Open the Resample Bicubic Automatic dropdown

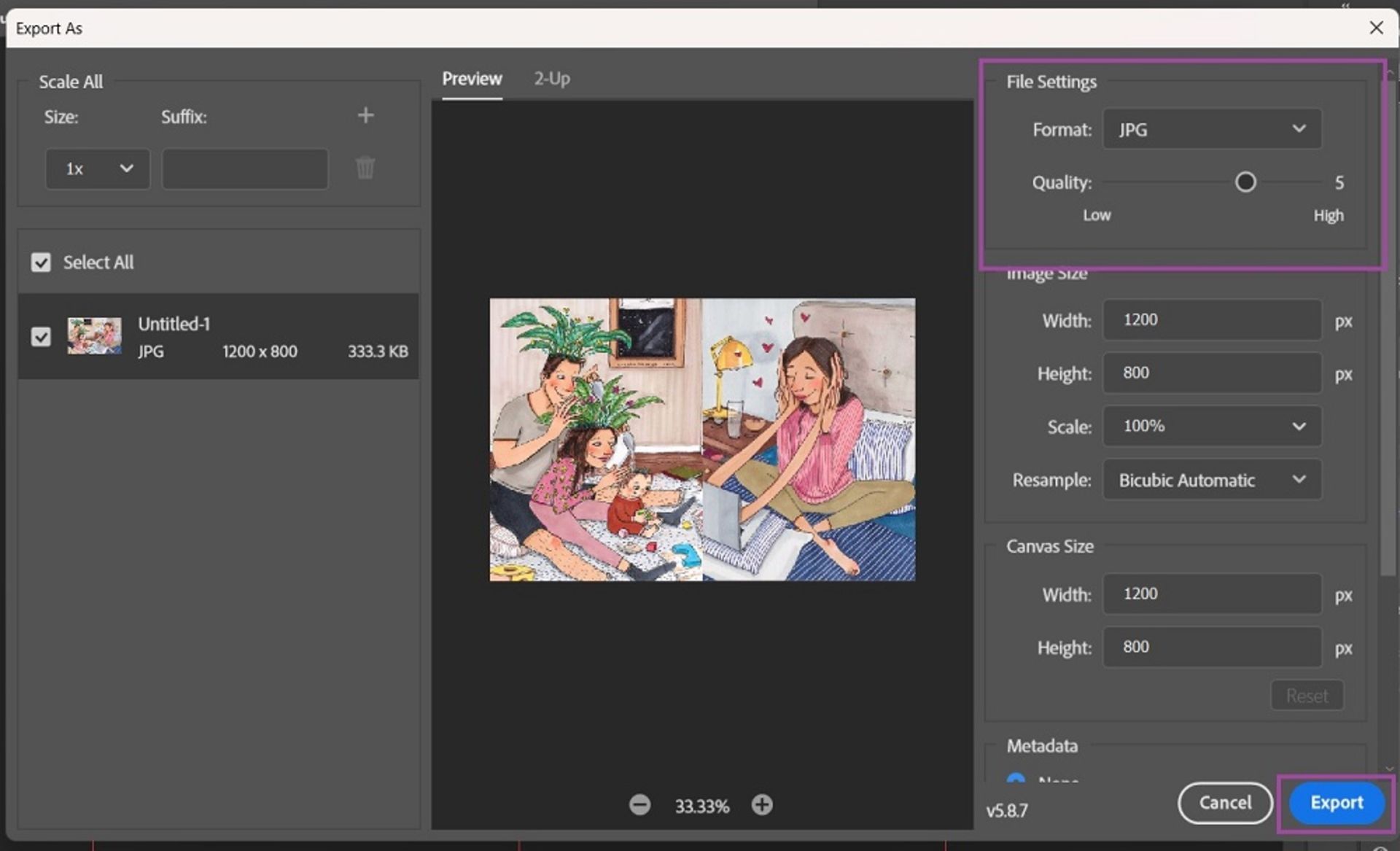tap(1211, 480)
